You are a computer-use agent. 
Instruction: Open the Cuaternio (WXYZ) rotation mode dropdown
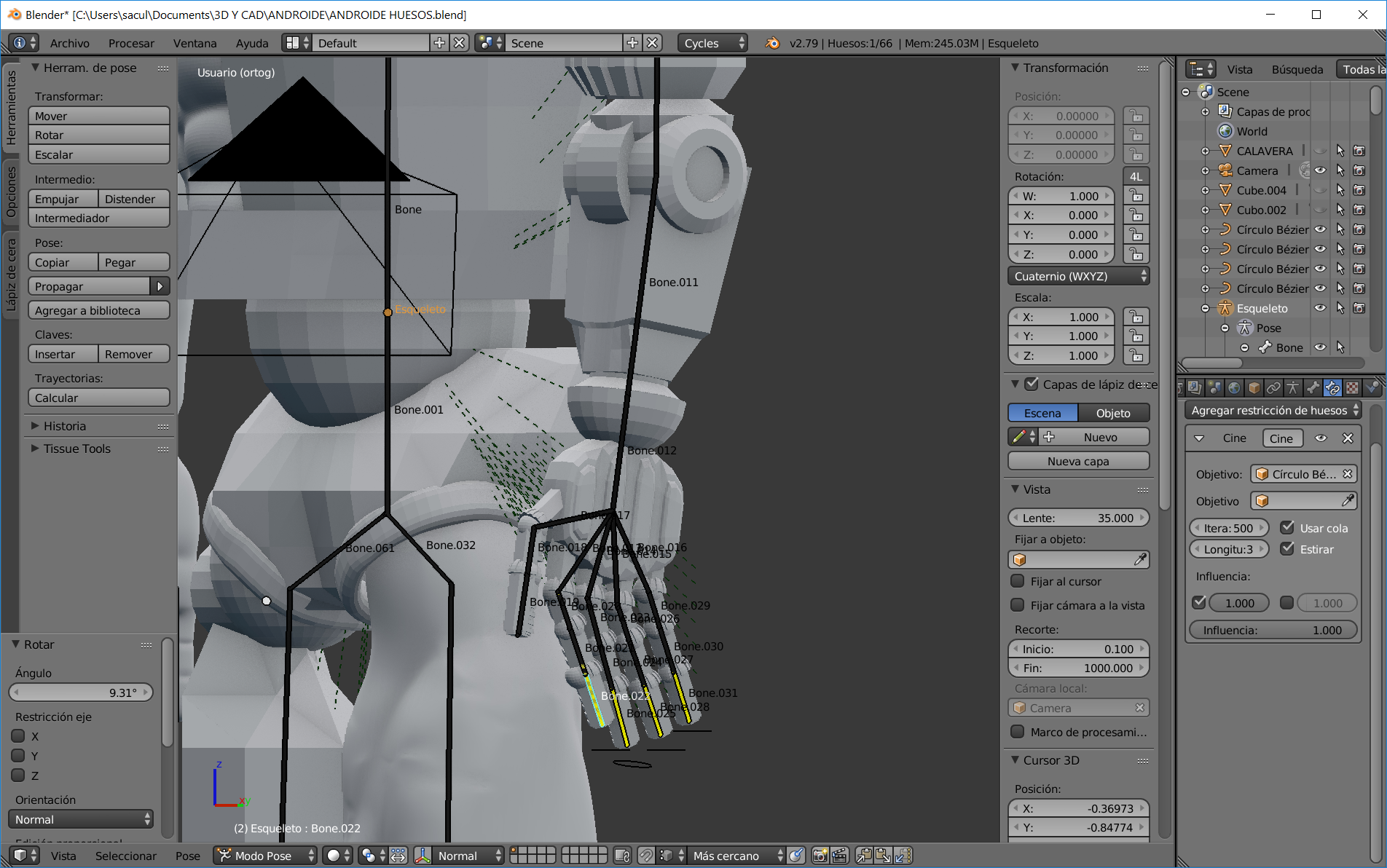[x=1079, y=277]
